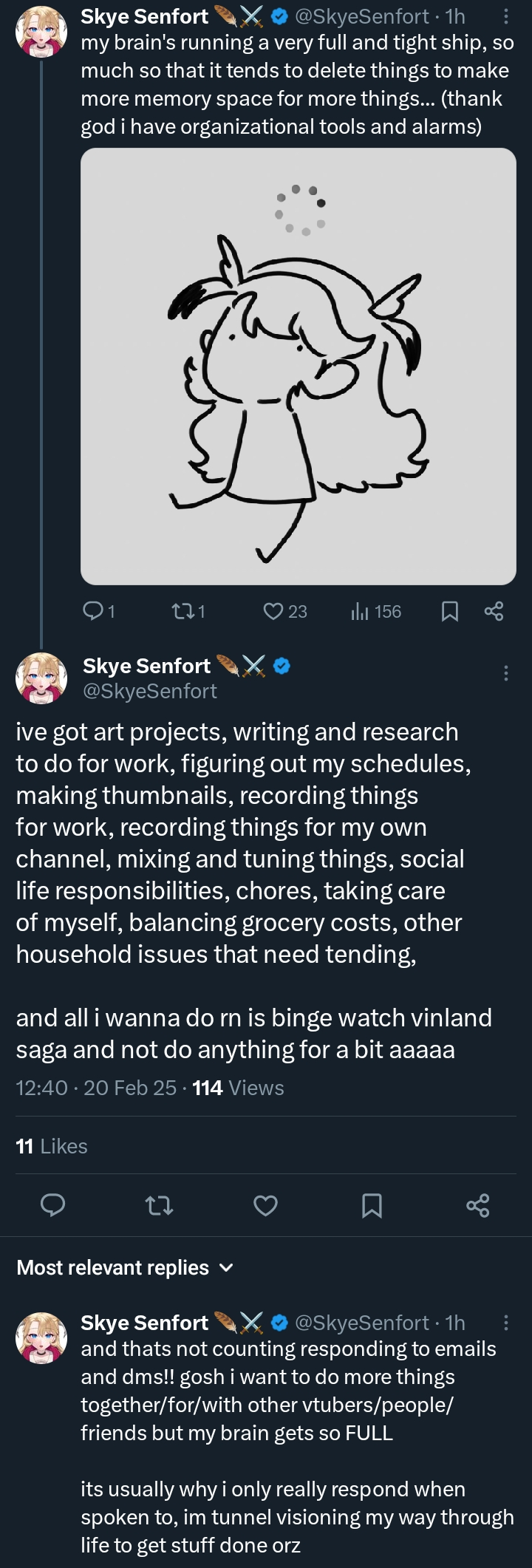The height and width of the screenshot is (1568, 532).
Task: Reply to the main tweet
Action: click(52, 1205)
